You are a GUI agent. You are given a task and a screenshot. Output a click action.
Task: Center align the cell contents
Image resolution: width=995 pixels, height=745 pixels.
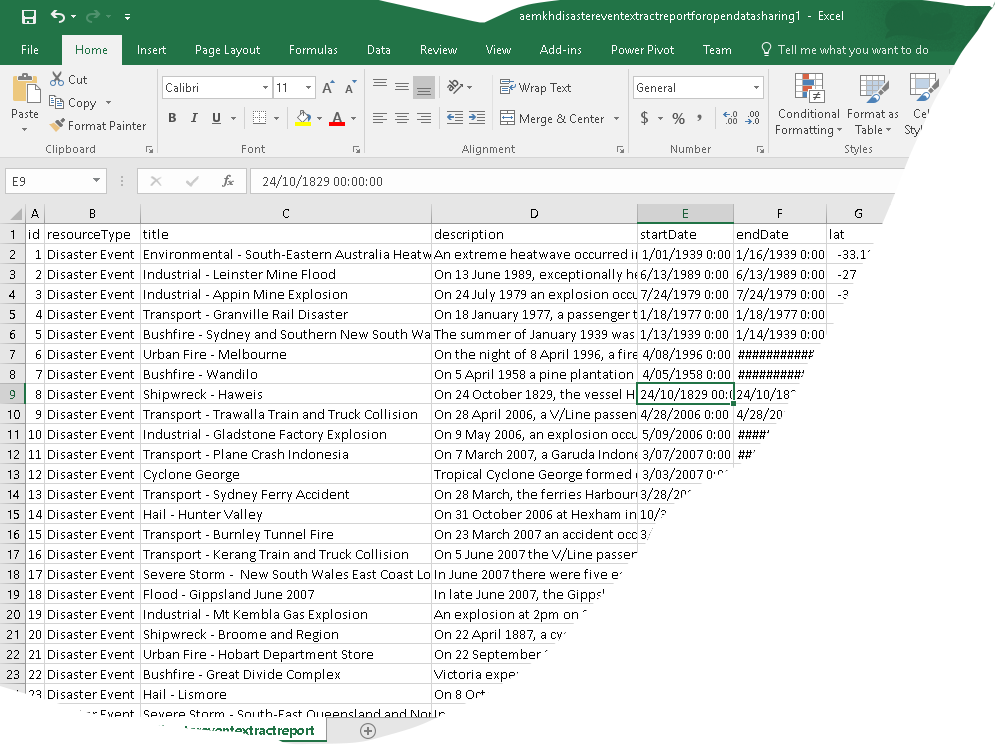coord(401,117)
